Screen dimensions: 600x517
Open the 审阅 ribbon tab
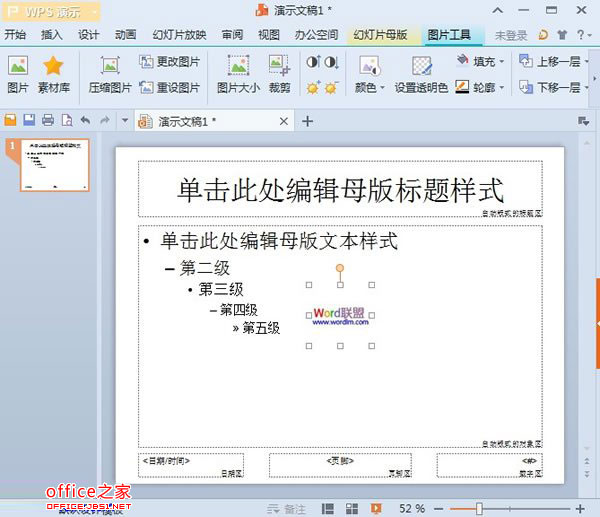[x=232, y=35]
